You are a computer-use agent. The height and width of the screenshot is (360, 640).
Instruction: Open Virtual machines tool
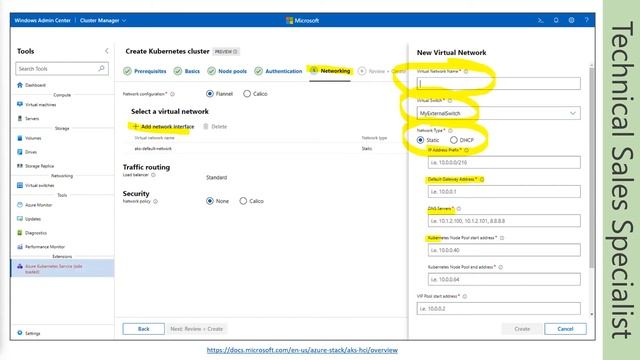(x=37, y=104)
